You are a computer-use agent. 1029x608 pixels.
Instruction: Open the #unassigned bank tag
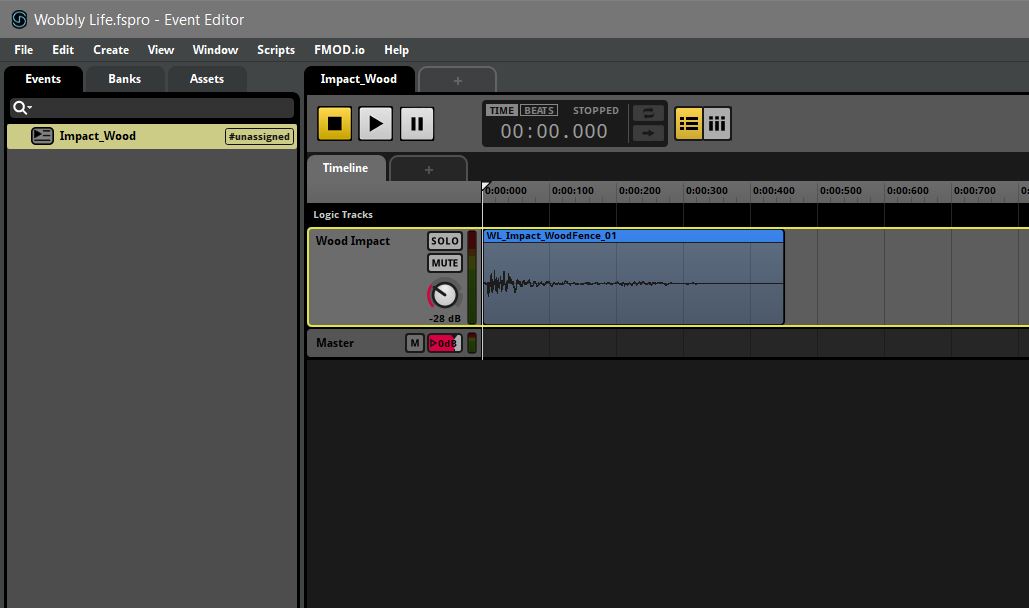tap(259, 137)
